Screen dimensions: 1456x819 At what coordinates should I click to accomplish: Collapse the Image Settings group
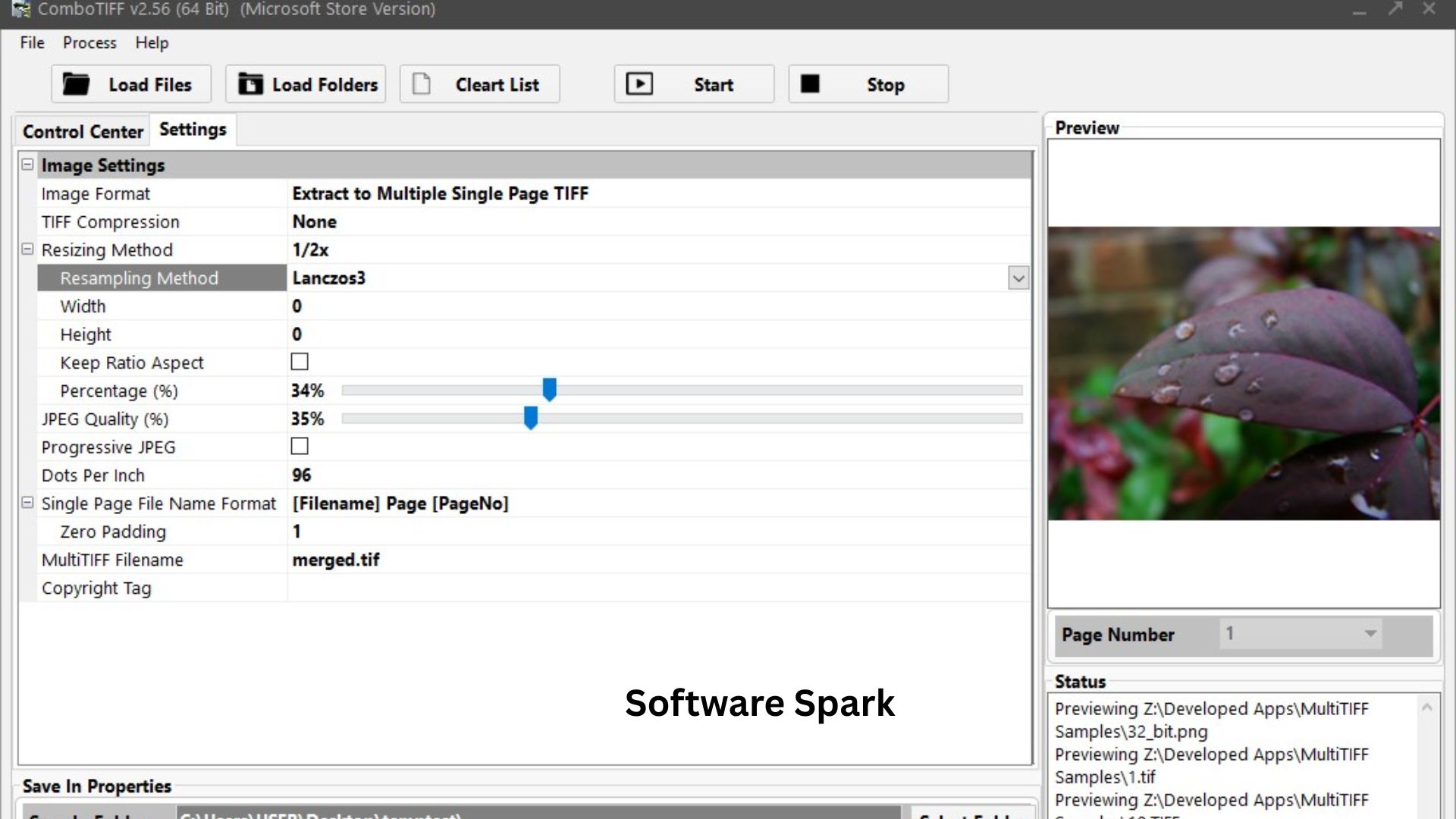27,165
